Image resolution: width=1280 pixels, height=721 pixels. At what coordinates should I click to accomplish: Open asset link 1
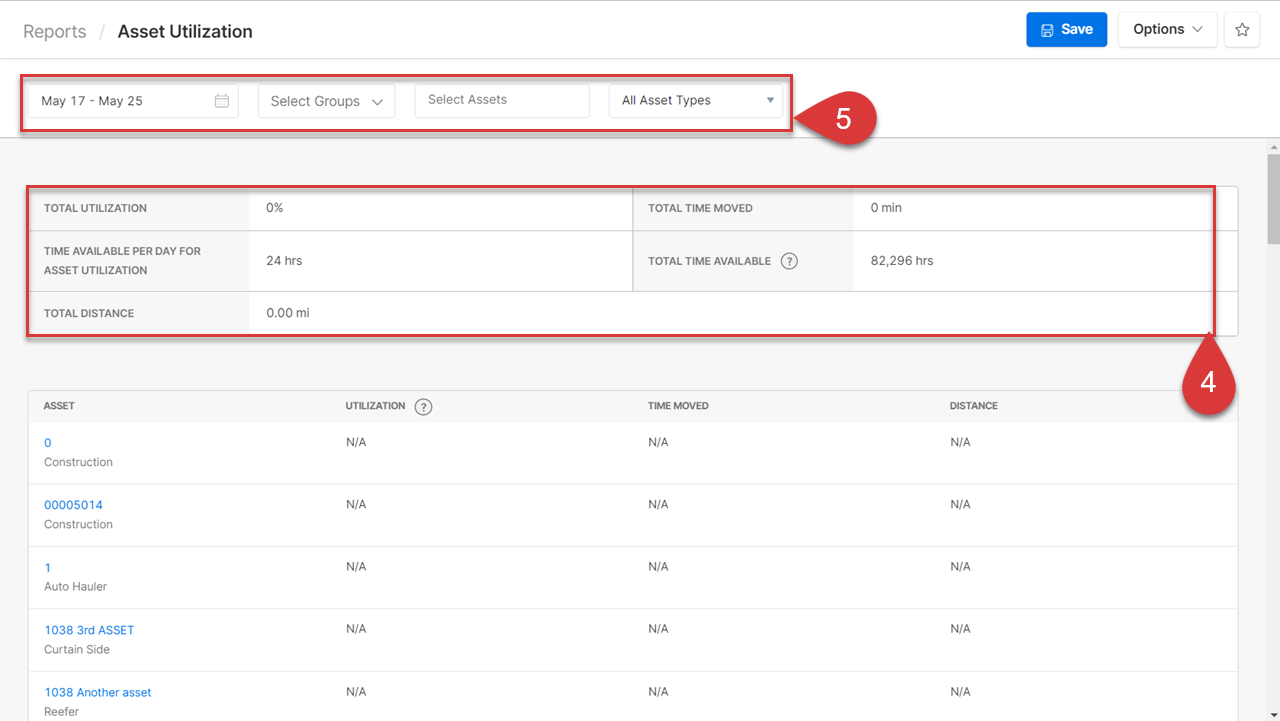click(47, 568)
